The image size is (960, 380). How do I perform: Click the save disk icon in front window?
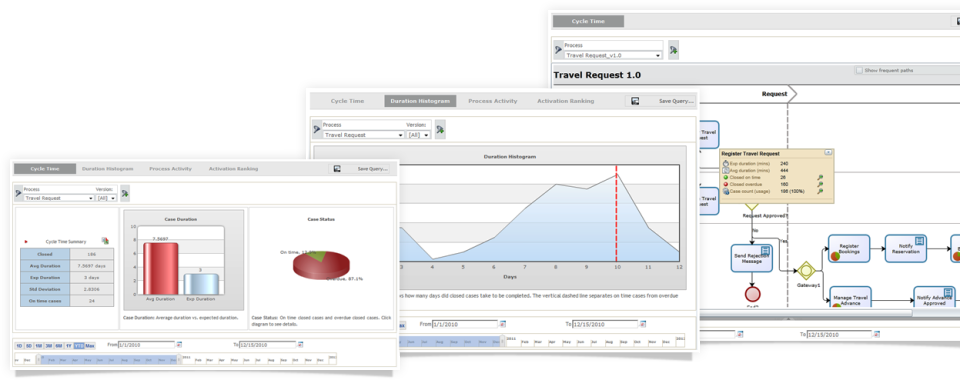[337, 169]
